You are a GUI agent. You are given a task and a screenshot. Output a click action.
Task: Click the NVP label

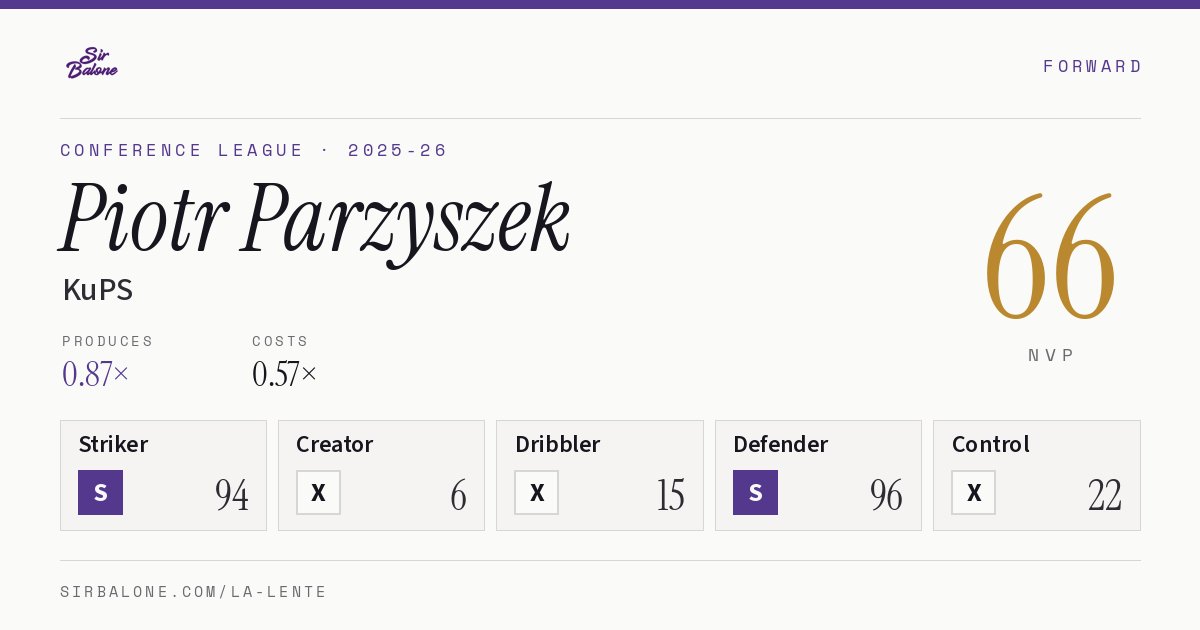click(1052, 355)
